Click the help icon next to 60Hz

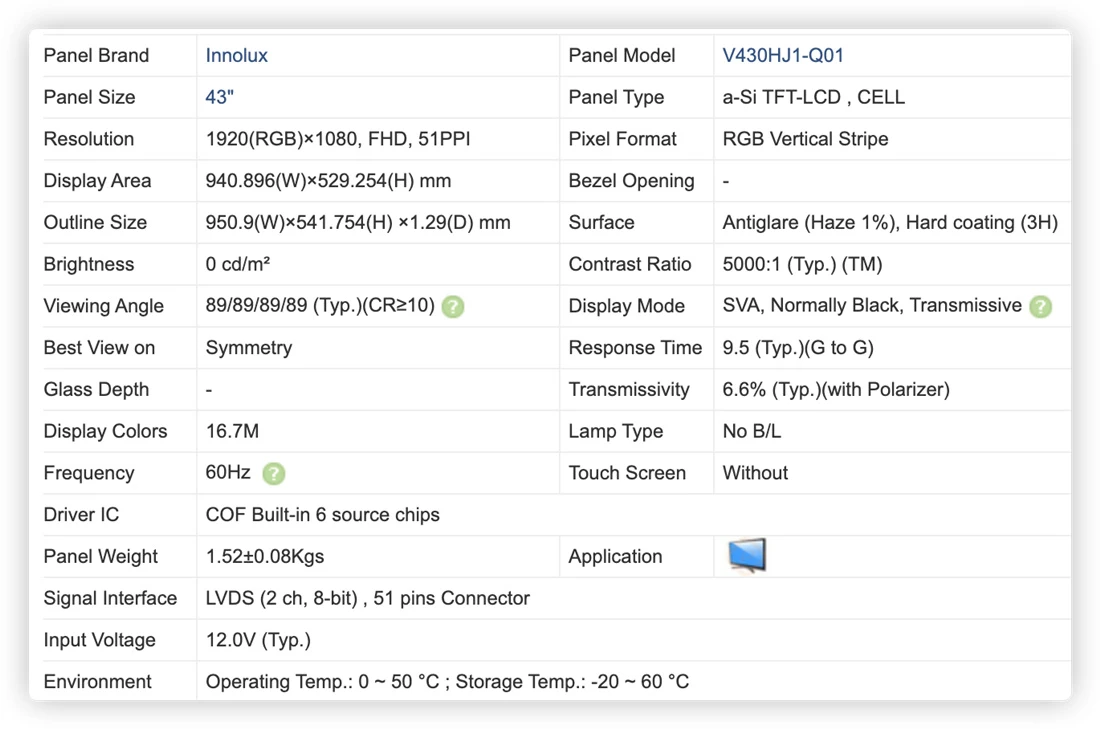[274, 474]
